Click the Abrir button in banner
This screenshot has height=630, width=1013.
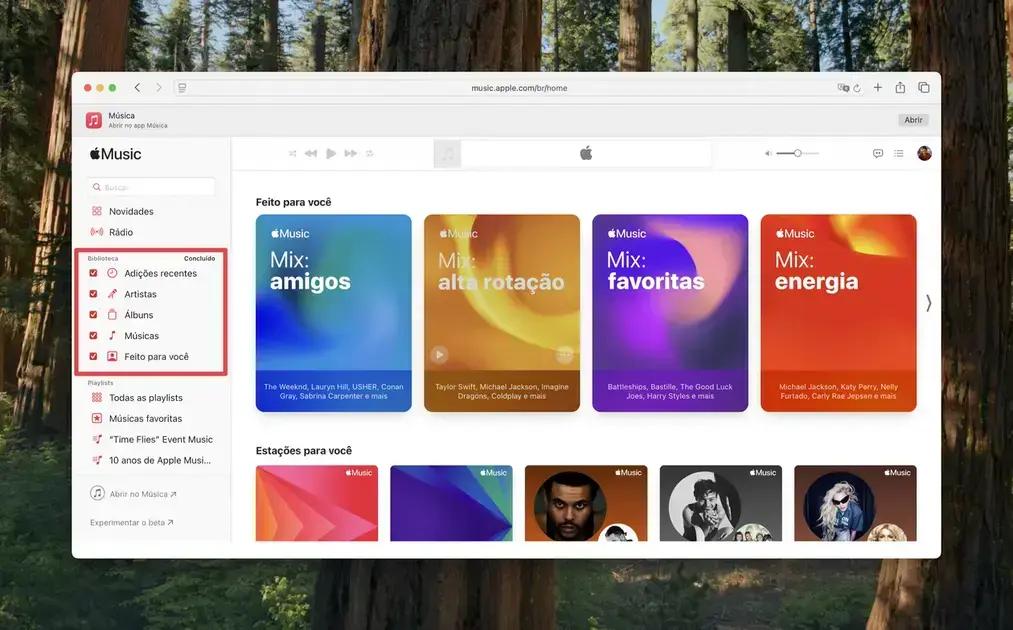coord(913,120)
